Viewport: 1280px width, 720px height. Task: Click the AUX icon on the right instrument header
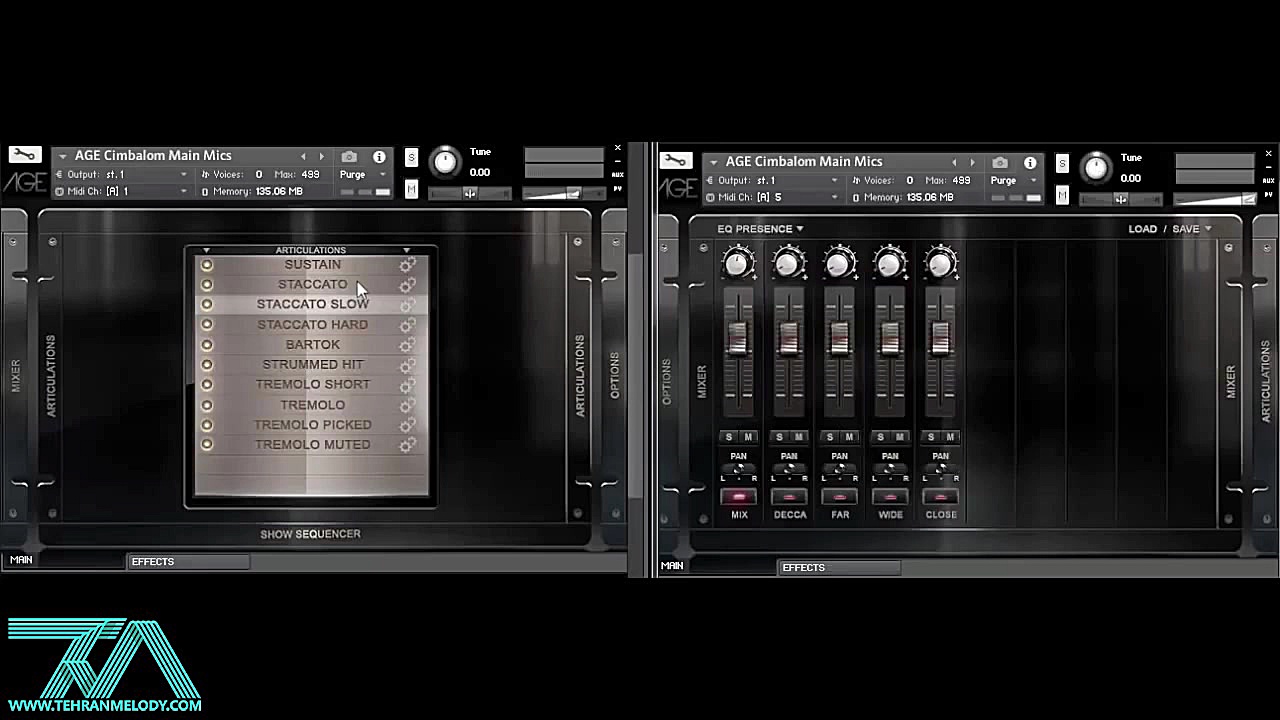pyautogui.click(x=1268, y=180)
